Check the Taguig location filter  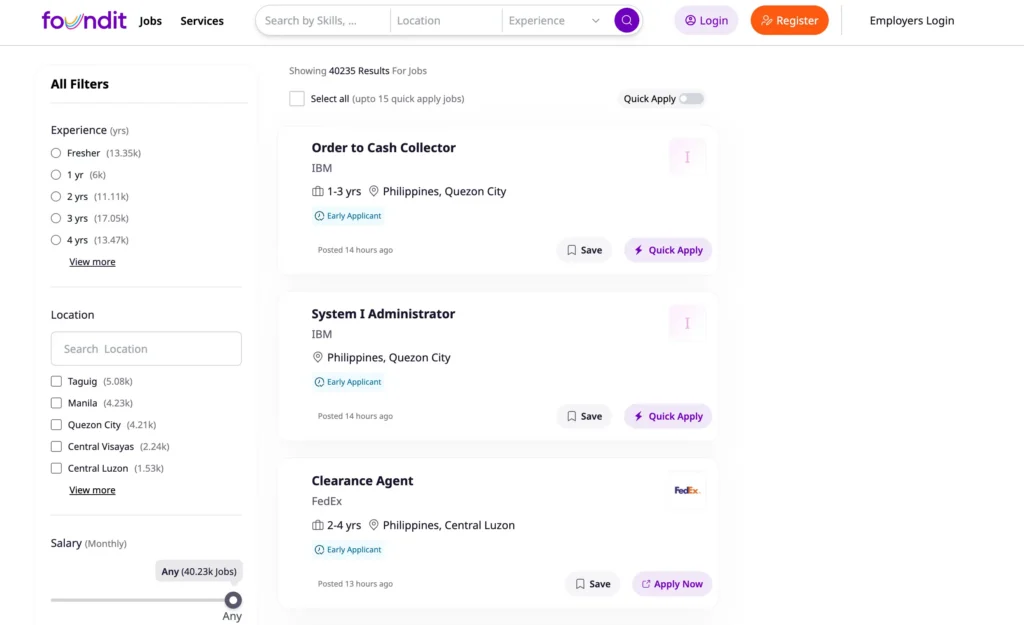pos(56,381)
